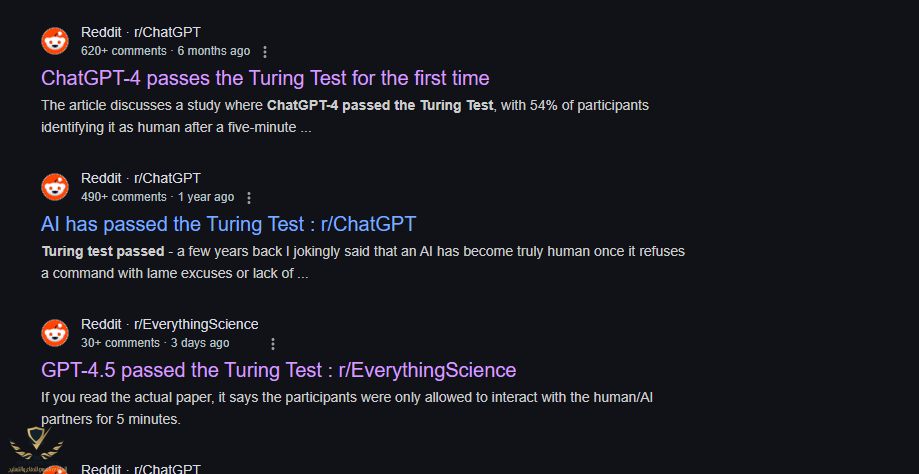This screenshot has height=474, width=919.
Task: Click the snippet starting "If you read the actual paper"
Action: coord(347,408)
